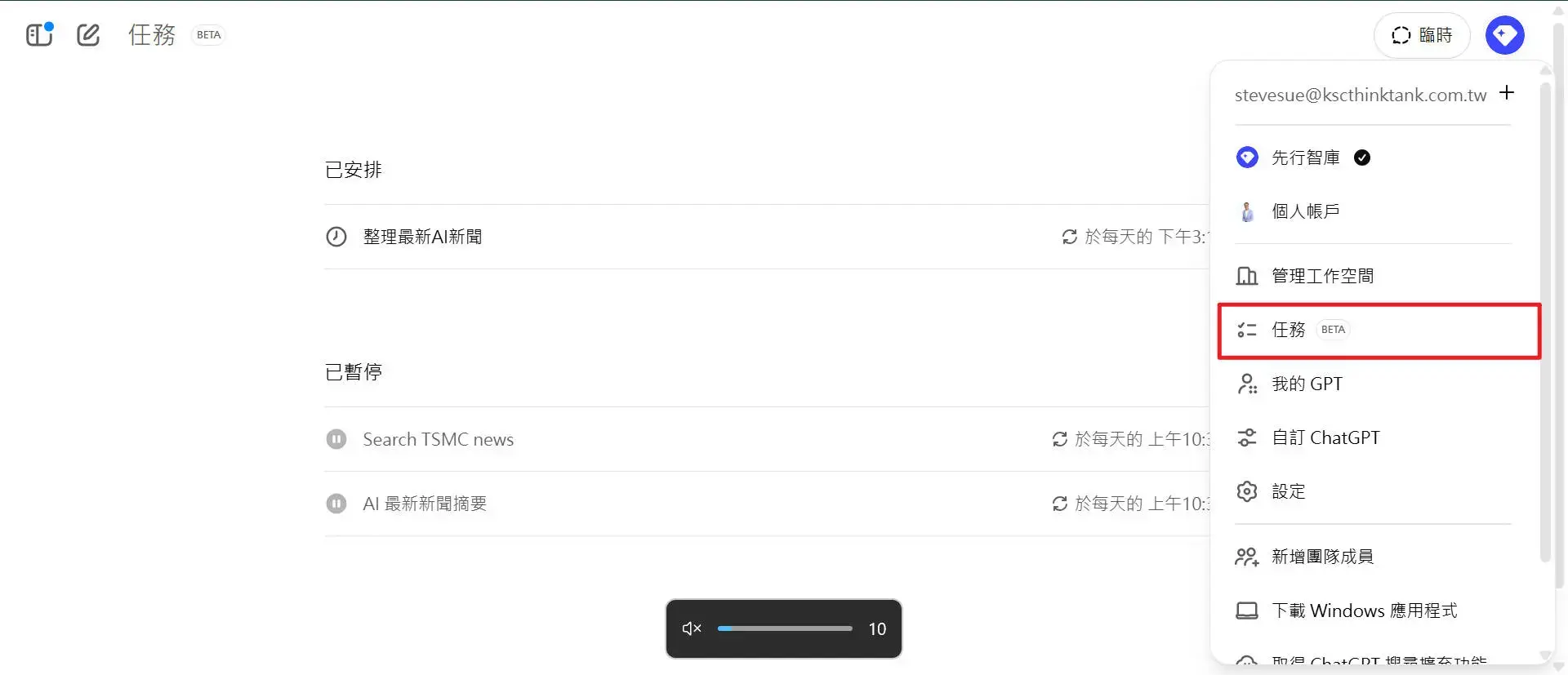Screen dimensions: 1568x675
Task: Click the pause icon beside AI 最新新聞摘要
Action: (x=336, y=504)
